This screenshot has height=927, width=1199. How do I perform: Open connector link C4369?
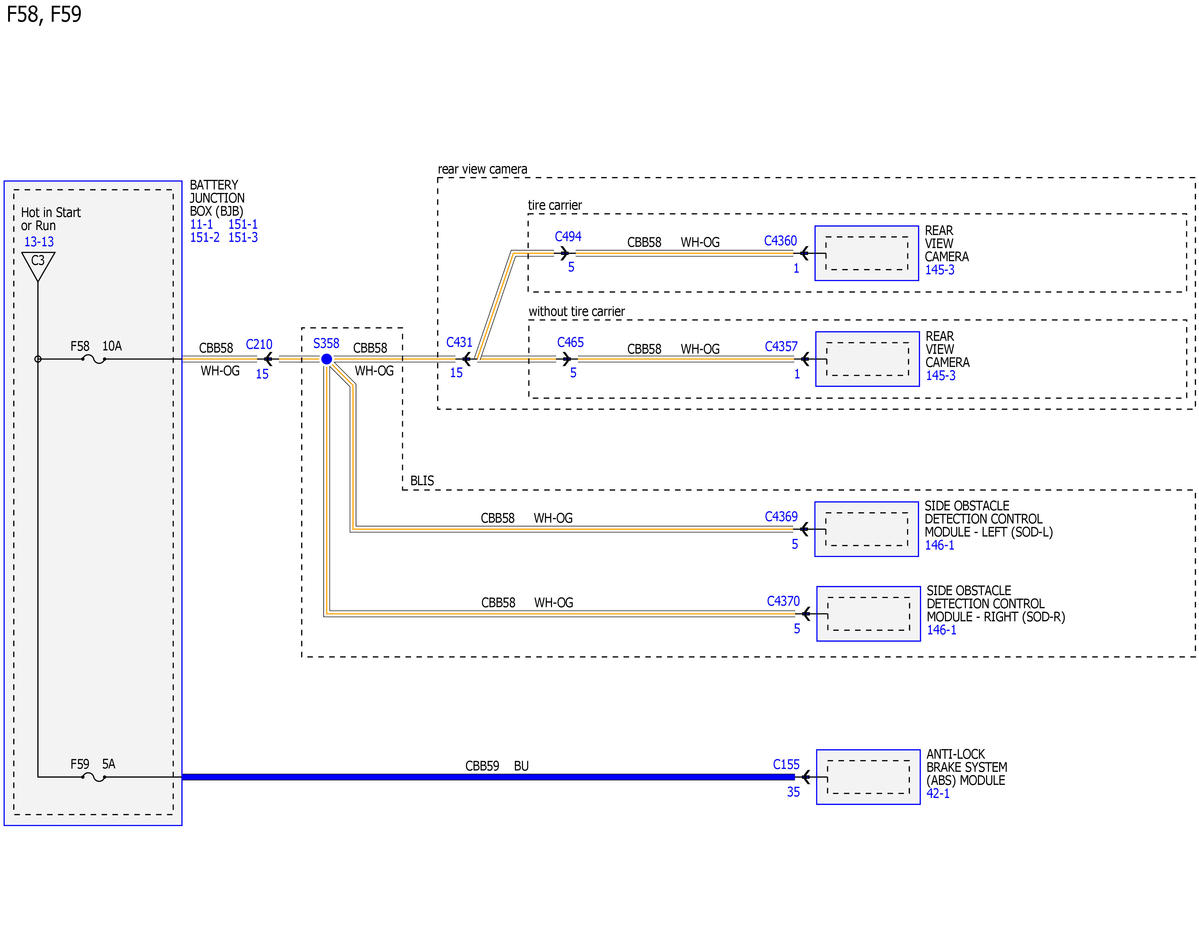[781, 517]
